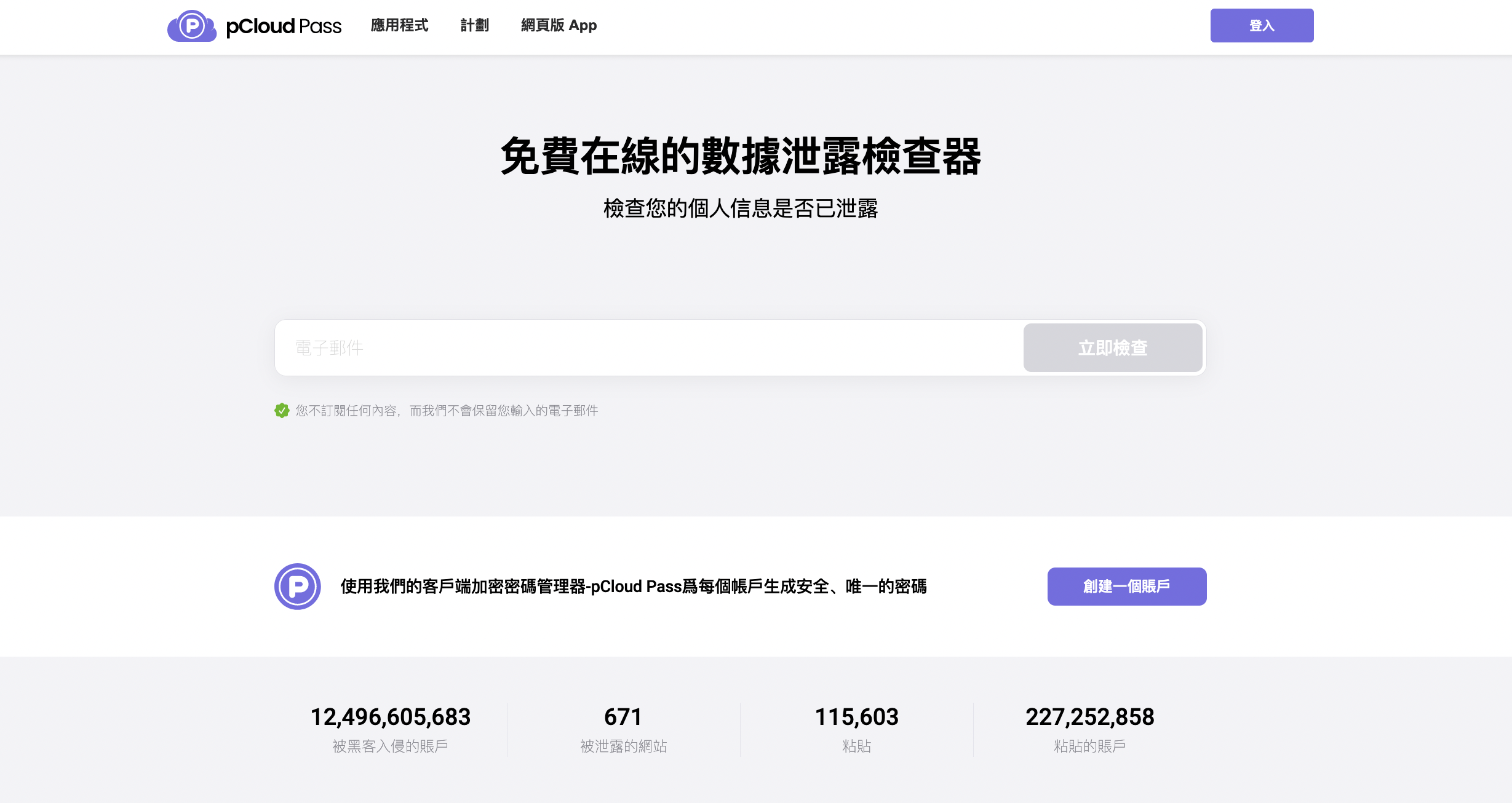Screen dimensions: 1512x803
Task: Open the 計劃 menu item
Action: 475,25
